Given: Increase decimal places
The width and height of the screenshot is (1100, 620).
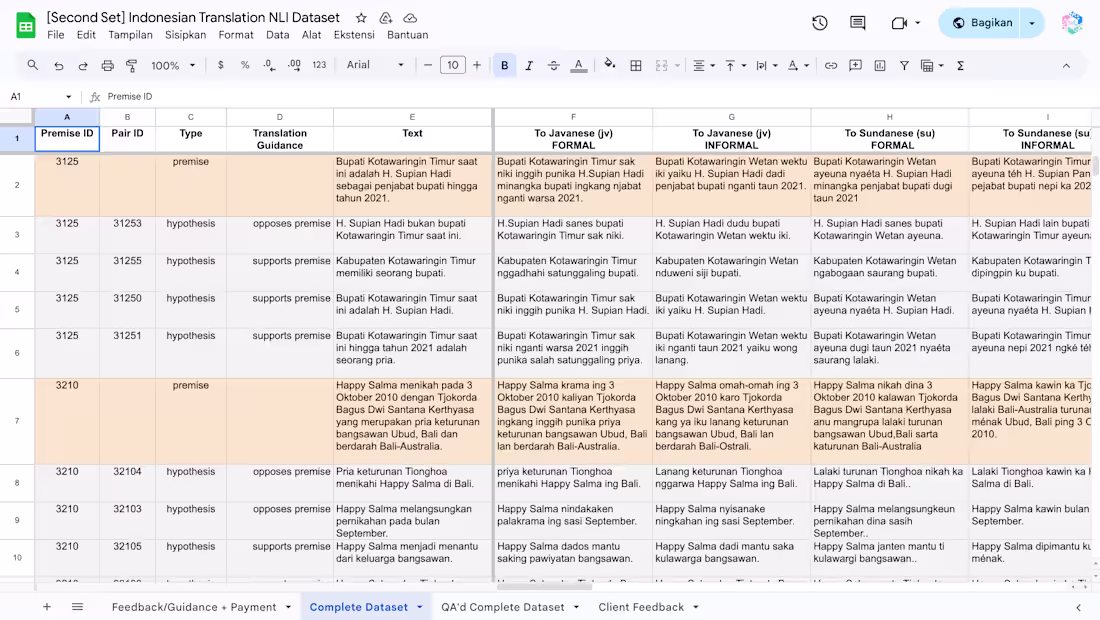Looking at the screenshot, I should 294,65.
